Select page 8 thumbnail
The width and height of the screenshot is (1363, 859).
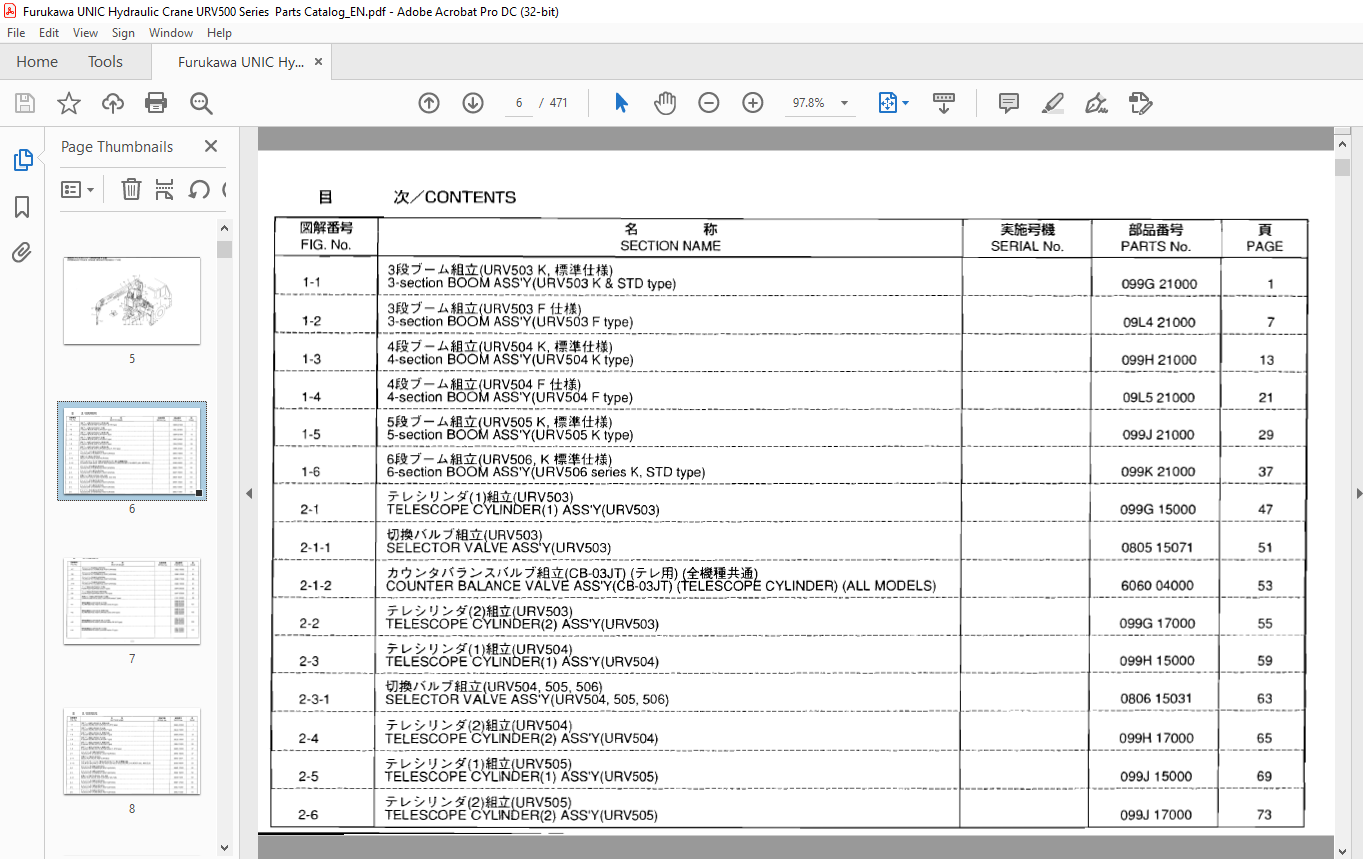[x=132, y=751]
